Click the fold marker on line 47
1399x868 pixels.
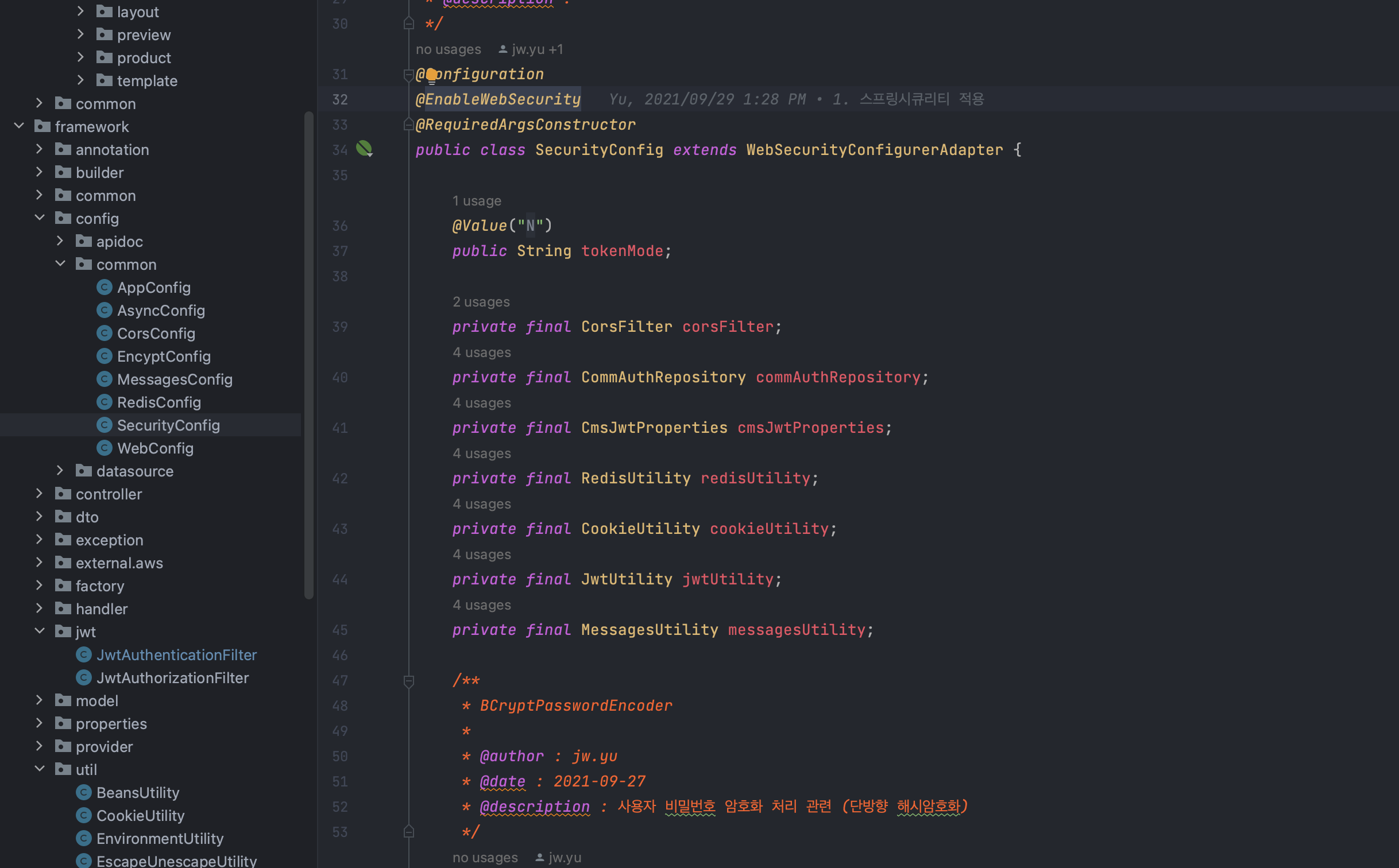tap(409, 681)
